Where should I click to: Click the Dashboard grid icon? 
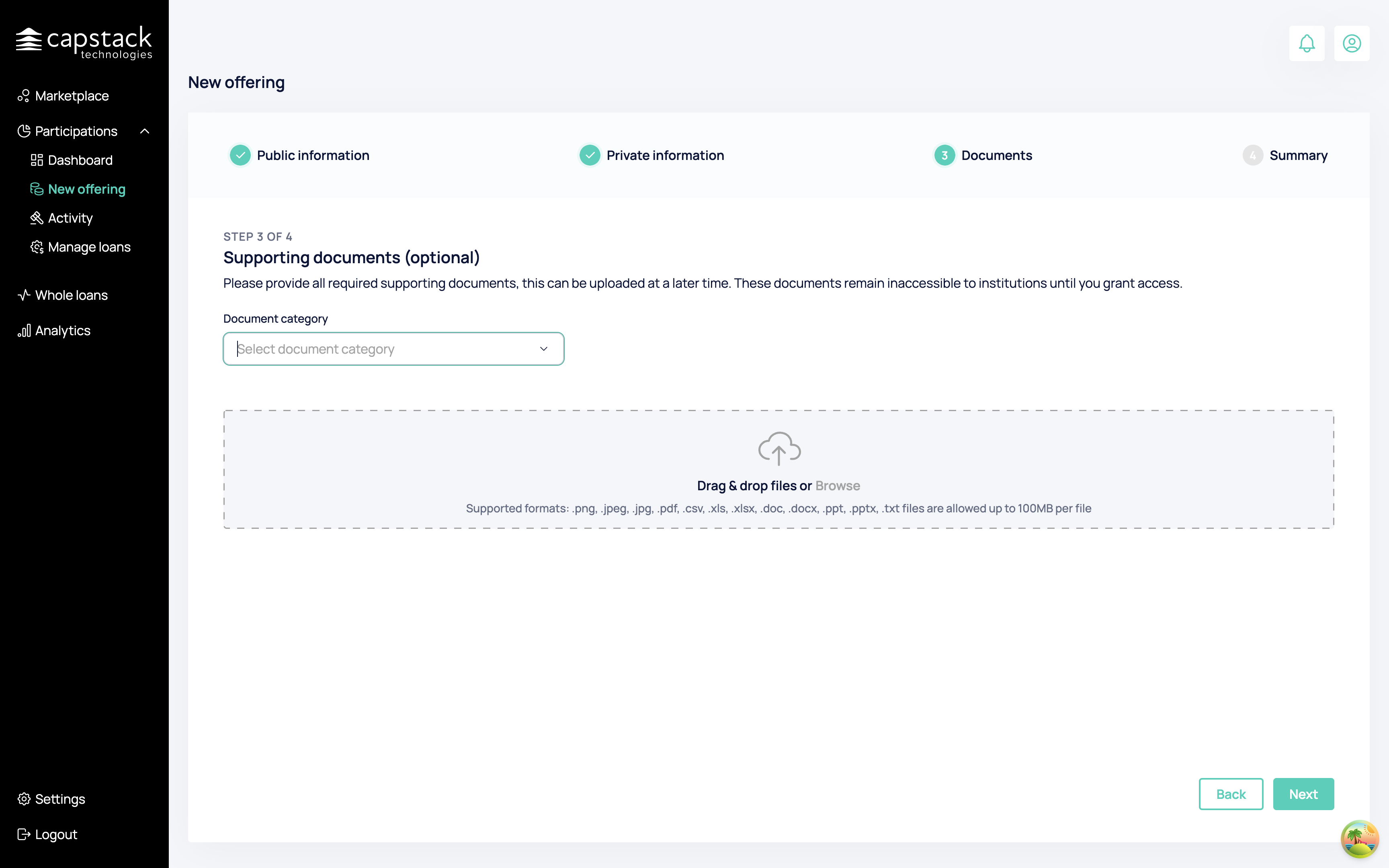[37, 160]
